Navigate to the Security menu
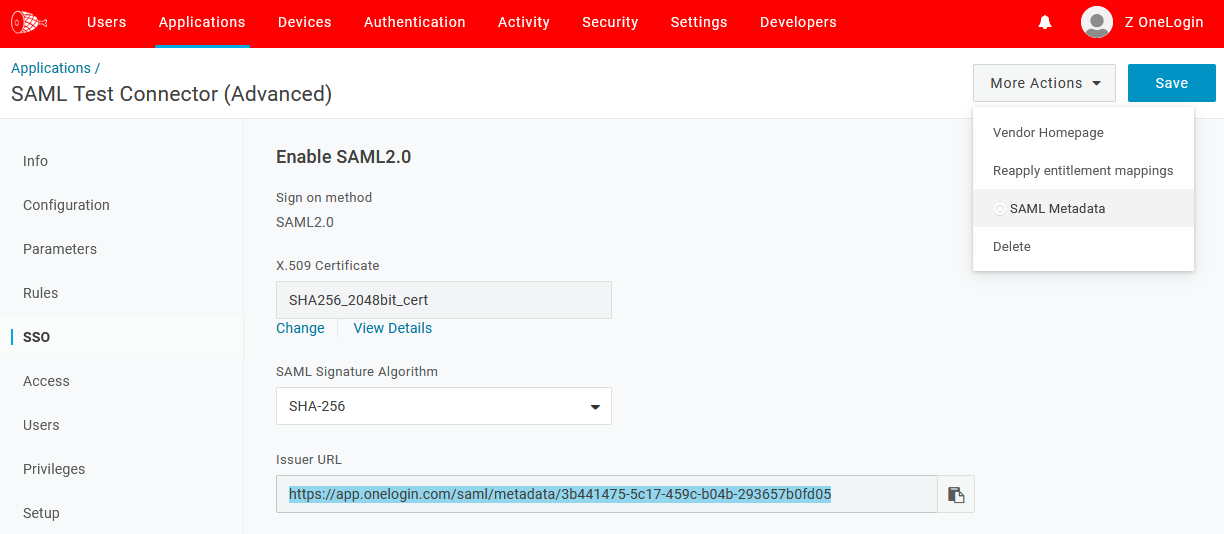The width and height of the screenshot is (1224, 534). (609, 22)
